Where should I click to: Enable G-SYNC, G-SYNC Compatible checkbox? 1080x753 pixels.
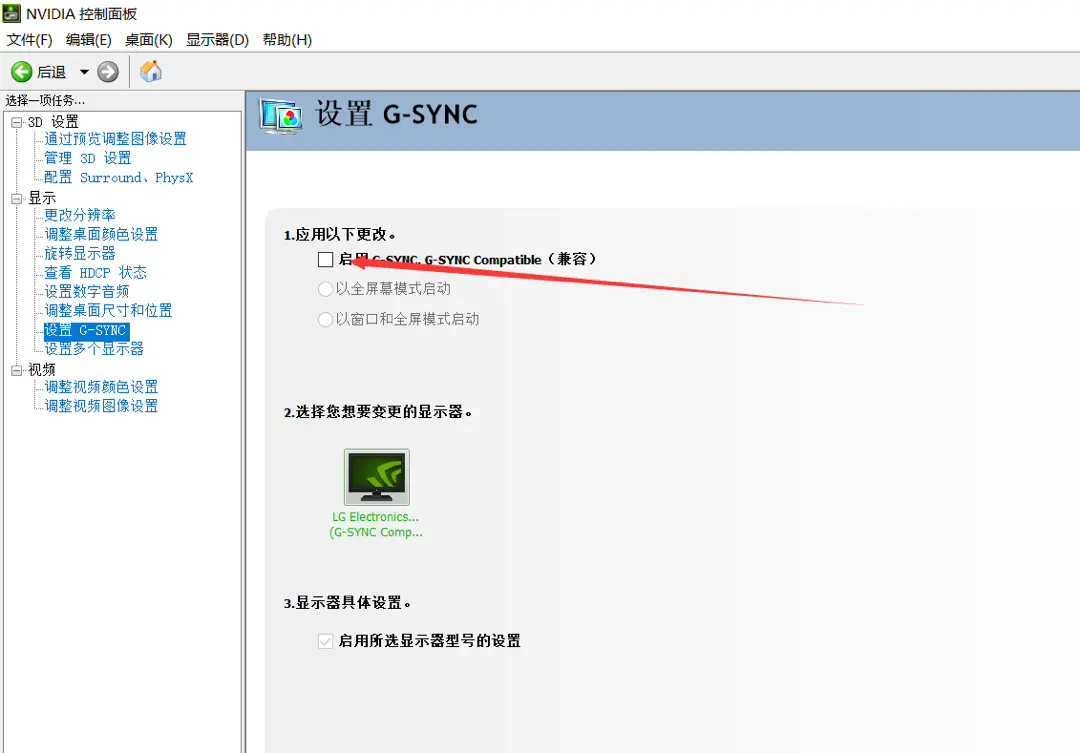[325, 260]
